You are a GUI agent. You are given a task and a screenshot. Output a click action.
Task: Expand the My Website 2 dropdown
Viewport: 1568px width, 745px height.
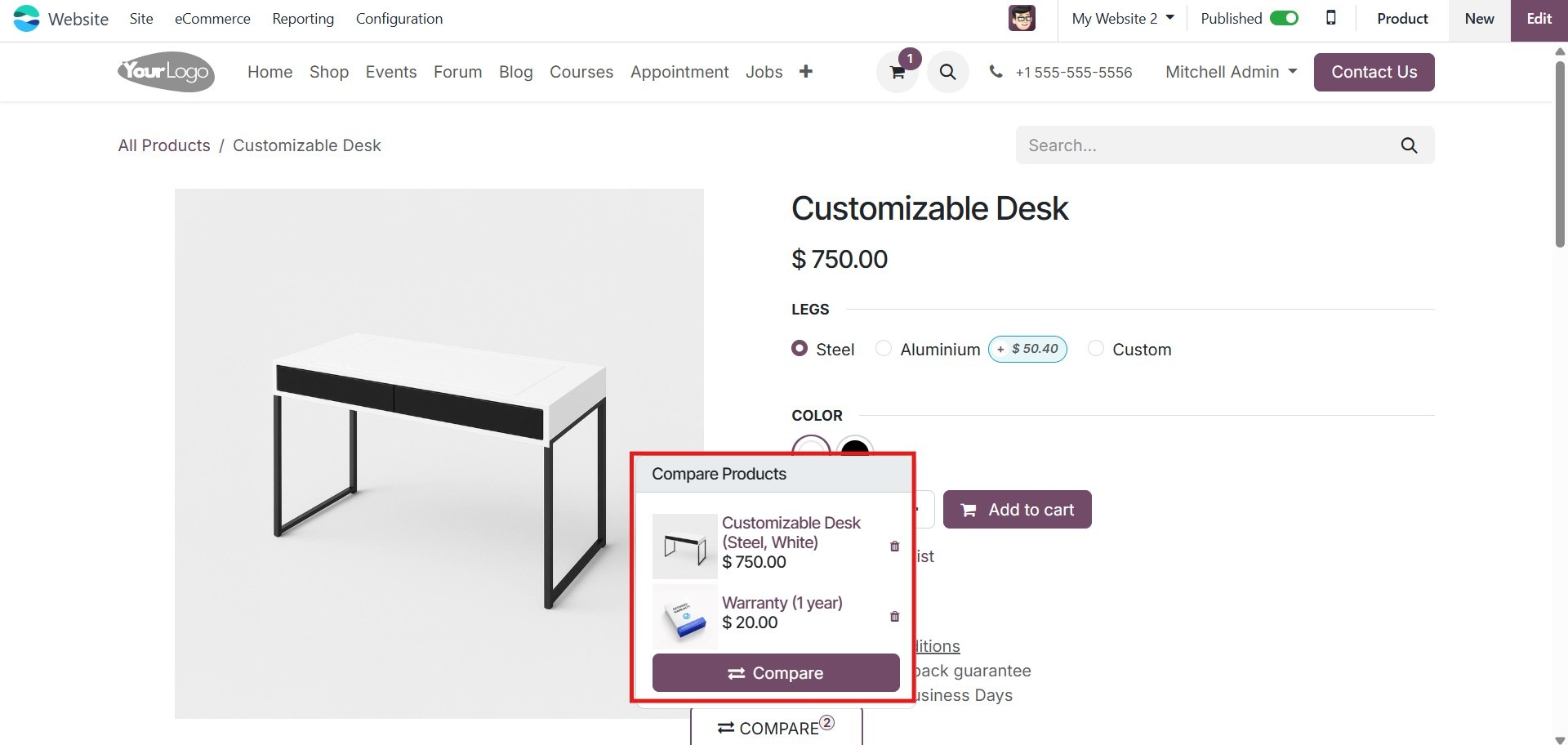click(x=1123, y=18)
